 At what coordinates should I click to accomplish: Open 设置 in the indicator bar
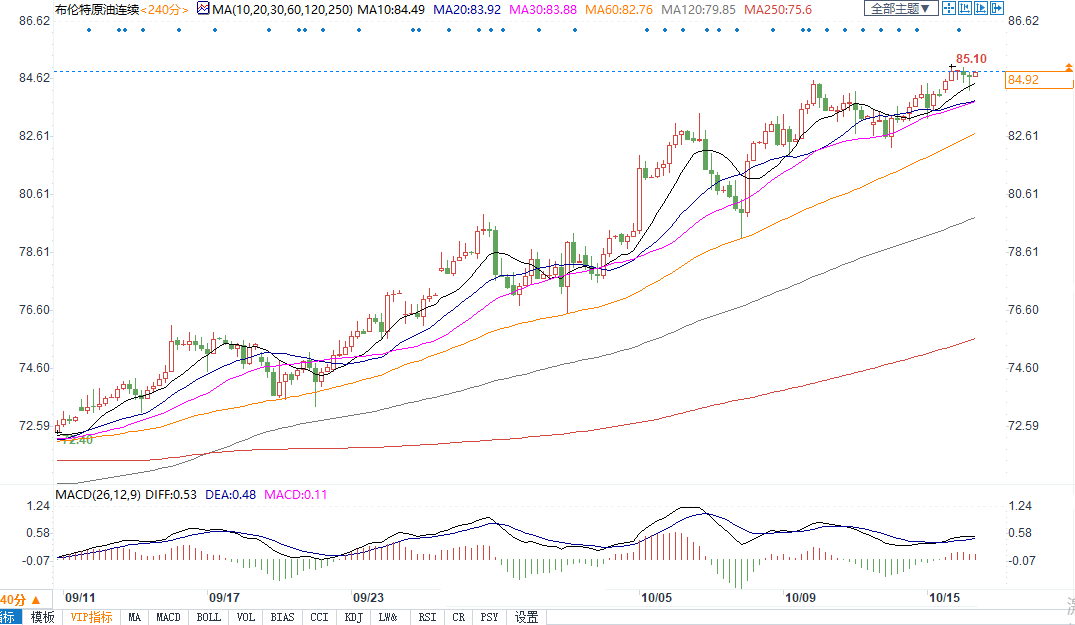(x=526, y=617)
